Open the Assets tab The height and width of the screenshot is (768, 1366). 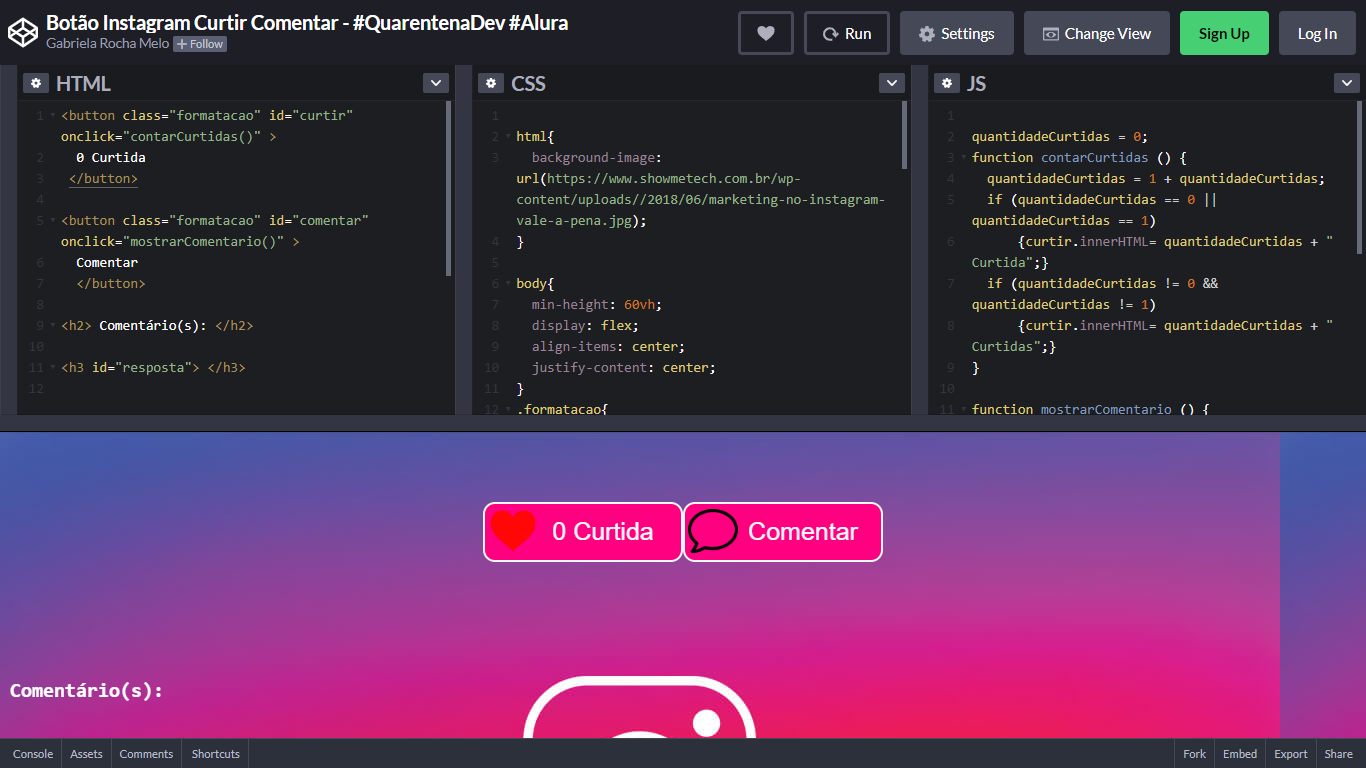(86, 754)
